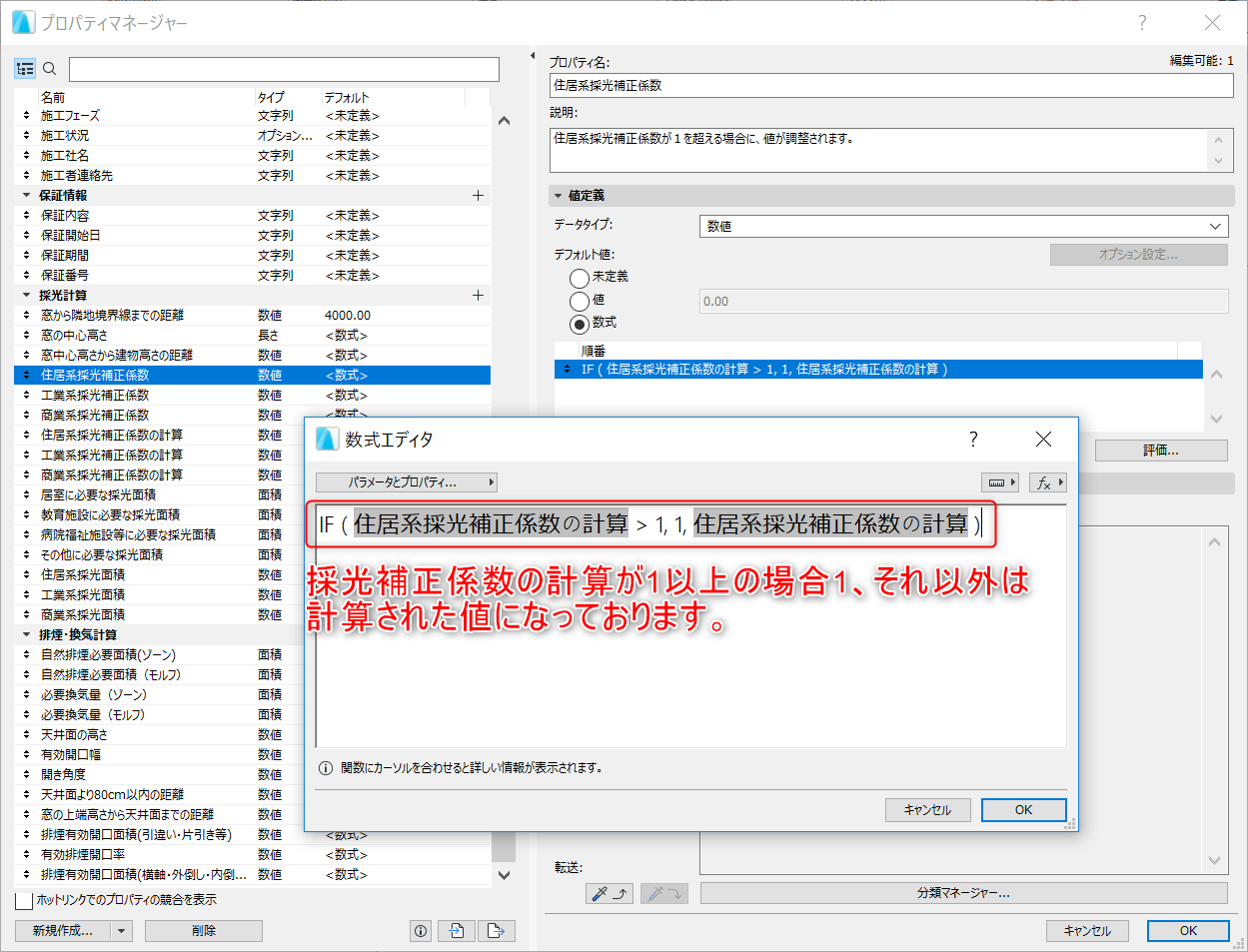1248x952 pixels.
Task: Open the パラメータとプロパティ dropdown button
Action: tap(407, 482)
